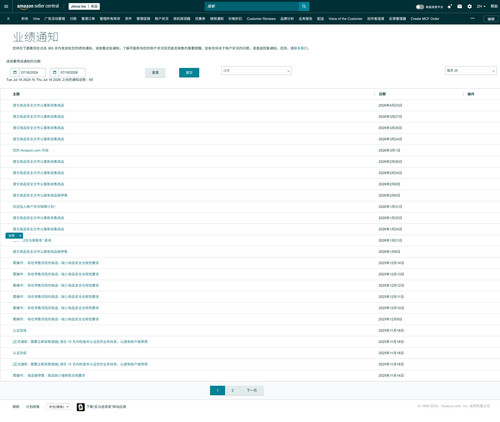
Task: Open the messages envelope icon
Action: tap(460, 6)
